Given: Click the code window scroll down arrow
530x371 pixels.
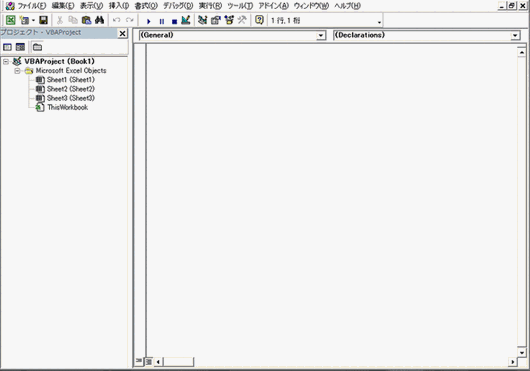Looking at the screenshot, I should click(522, 352).
